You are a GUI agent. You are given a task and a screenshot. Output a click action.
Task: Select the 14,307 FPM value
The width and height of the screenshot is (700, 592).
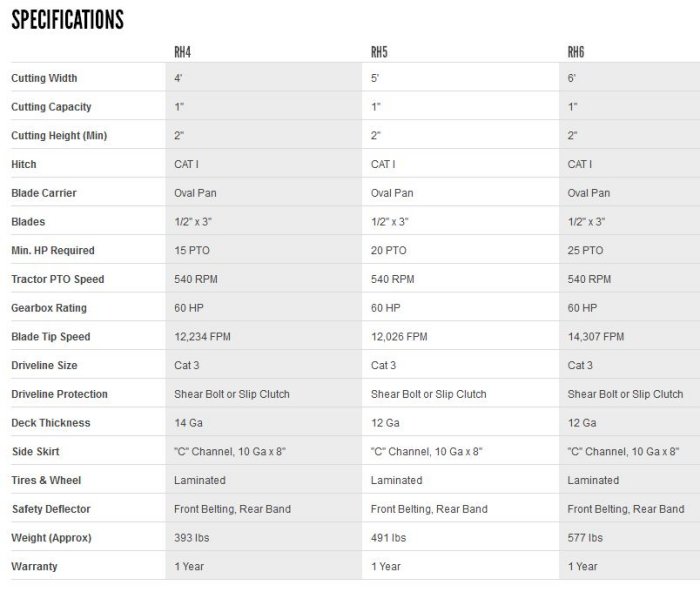point(596,337)
